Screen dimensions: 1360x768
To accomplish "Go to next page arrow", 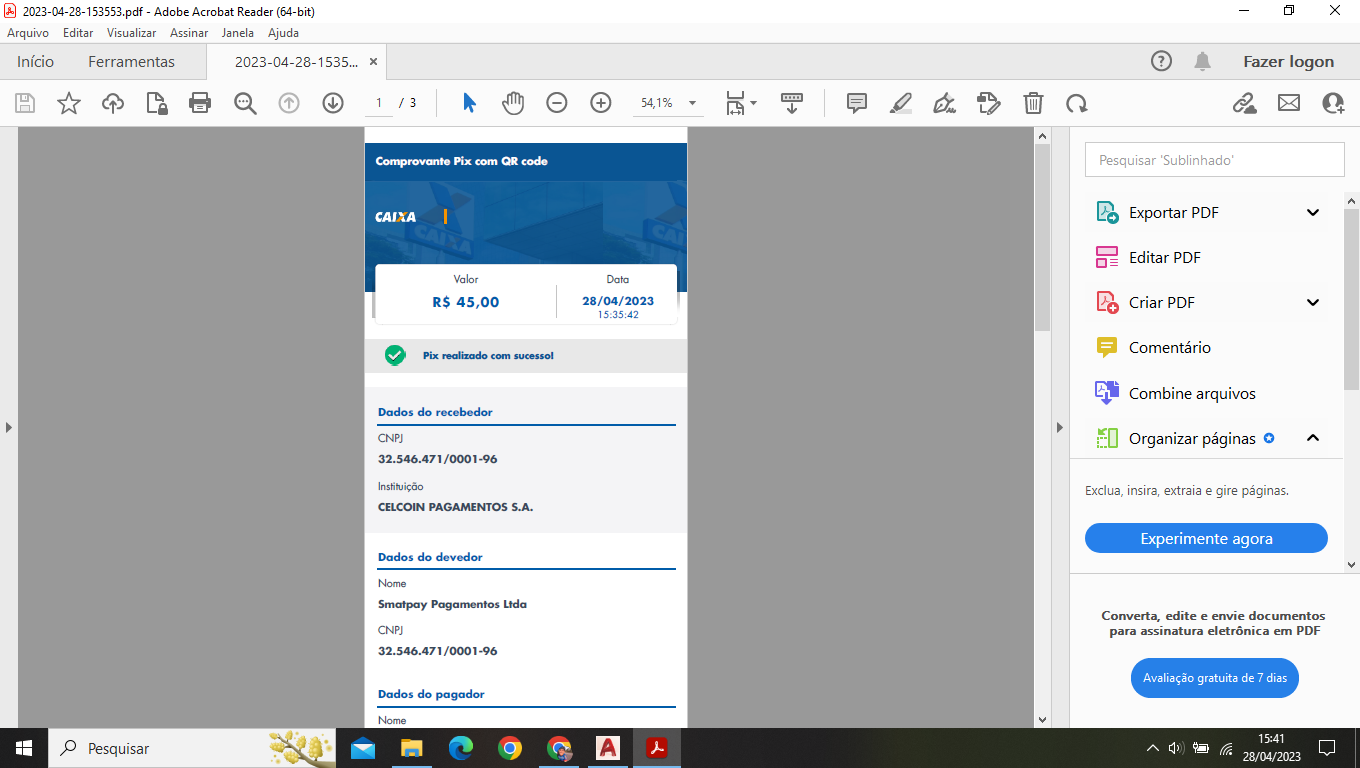I will (333, 103).
